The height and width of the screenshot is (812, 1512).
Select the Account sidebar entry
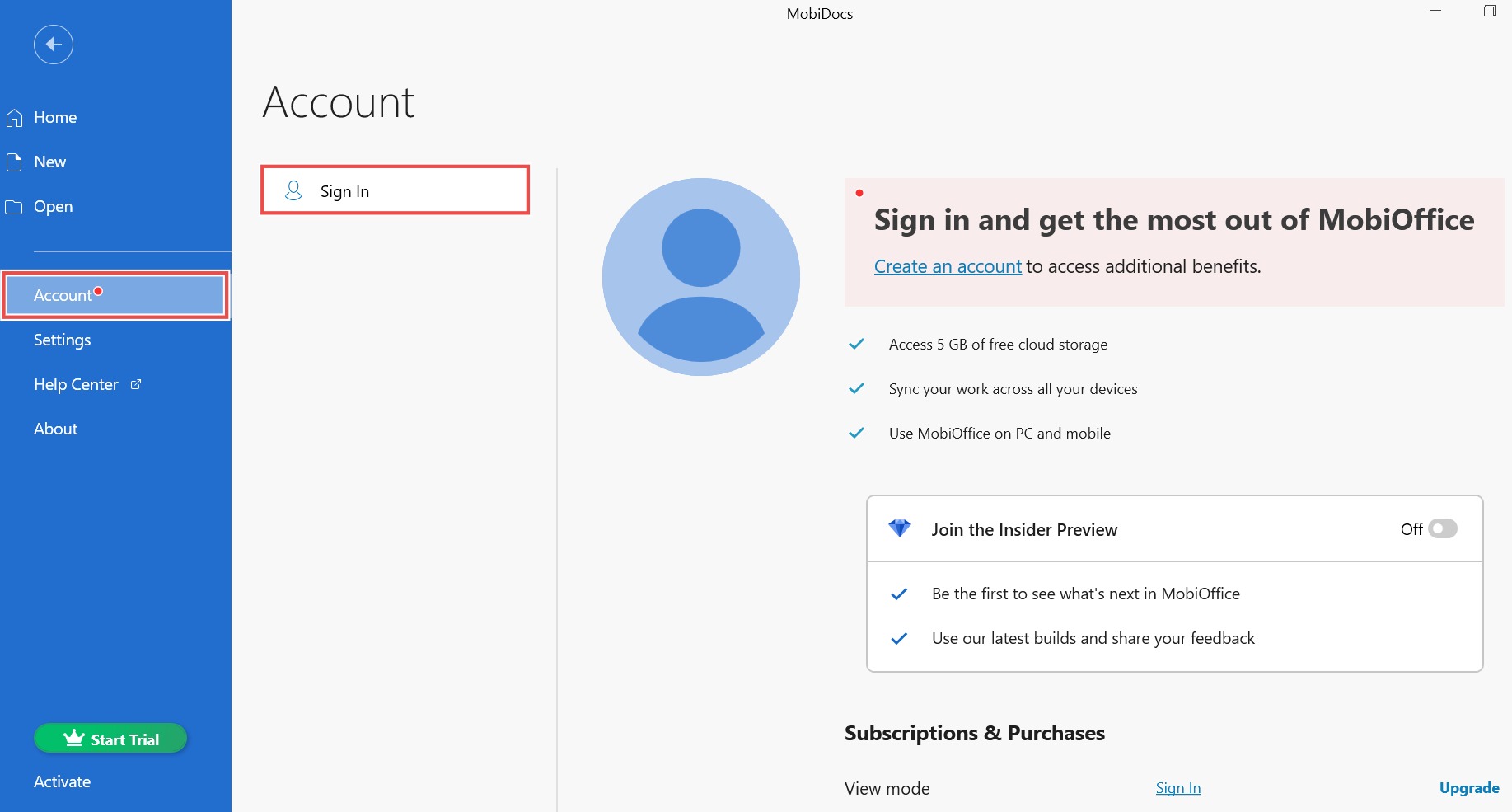point(115,295)
